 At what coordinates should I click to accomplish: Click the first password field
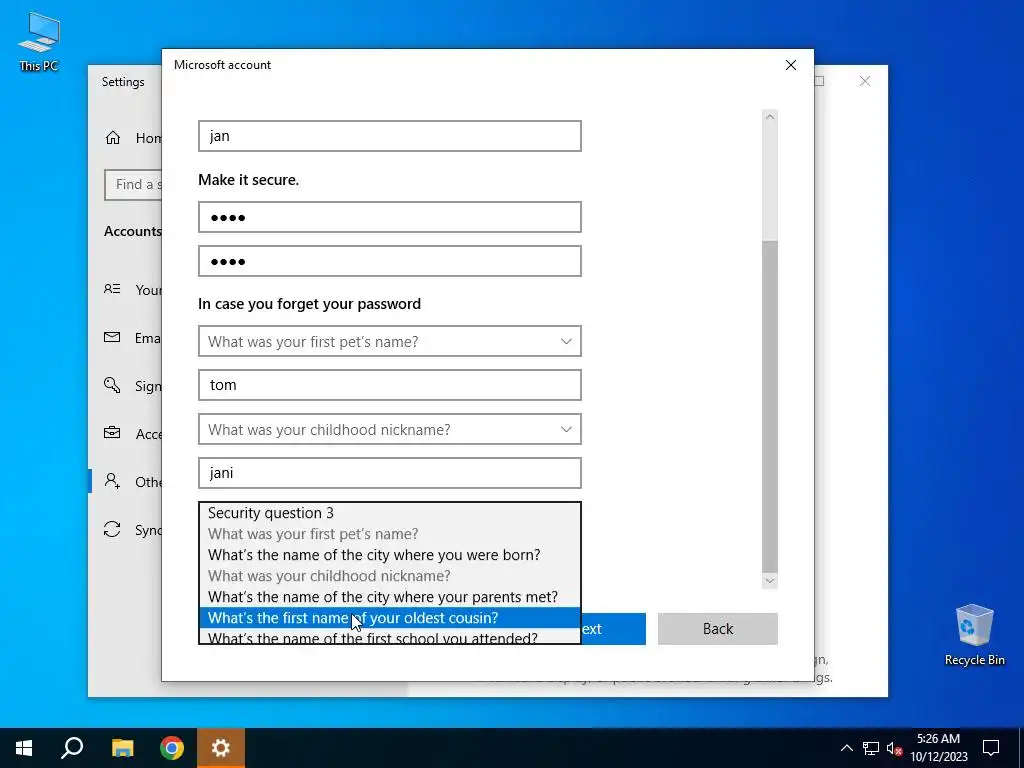pyautogui.click(x=390, y=217)
